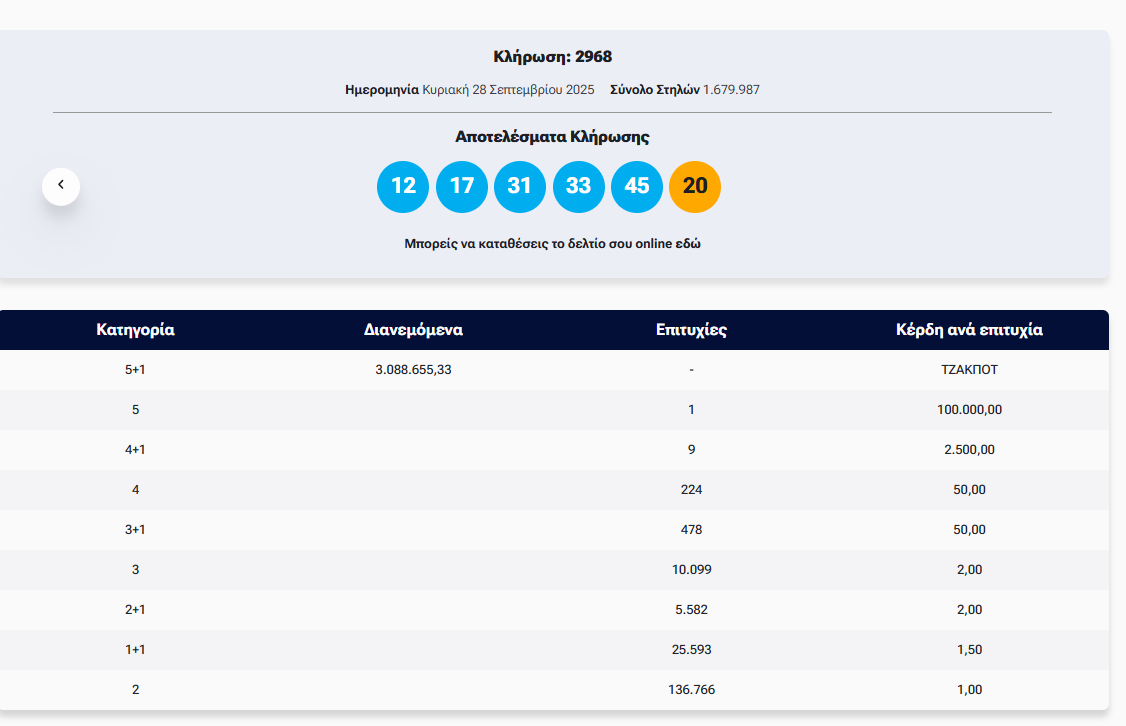Click the 'Κλήρωση: 2968' draw title
This screenshot has height=726, width=1126.
point(552,57)
